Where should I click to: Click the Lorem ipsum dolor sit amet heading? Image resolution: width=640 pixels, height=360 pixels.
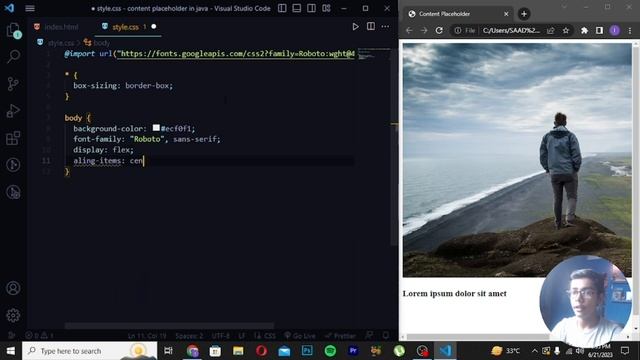(454, 293)
